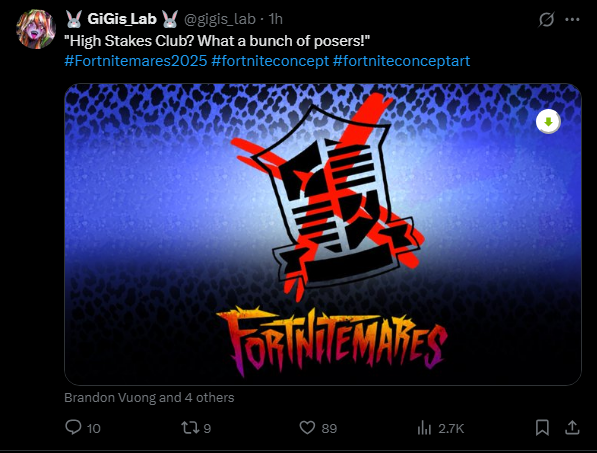597x453 pixels.
Task: Click the 89 likes count
Action: (x=329, y=428)
